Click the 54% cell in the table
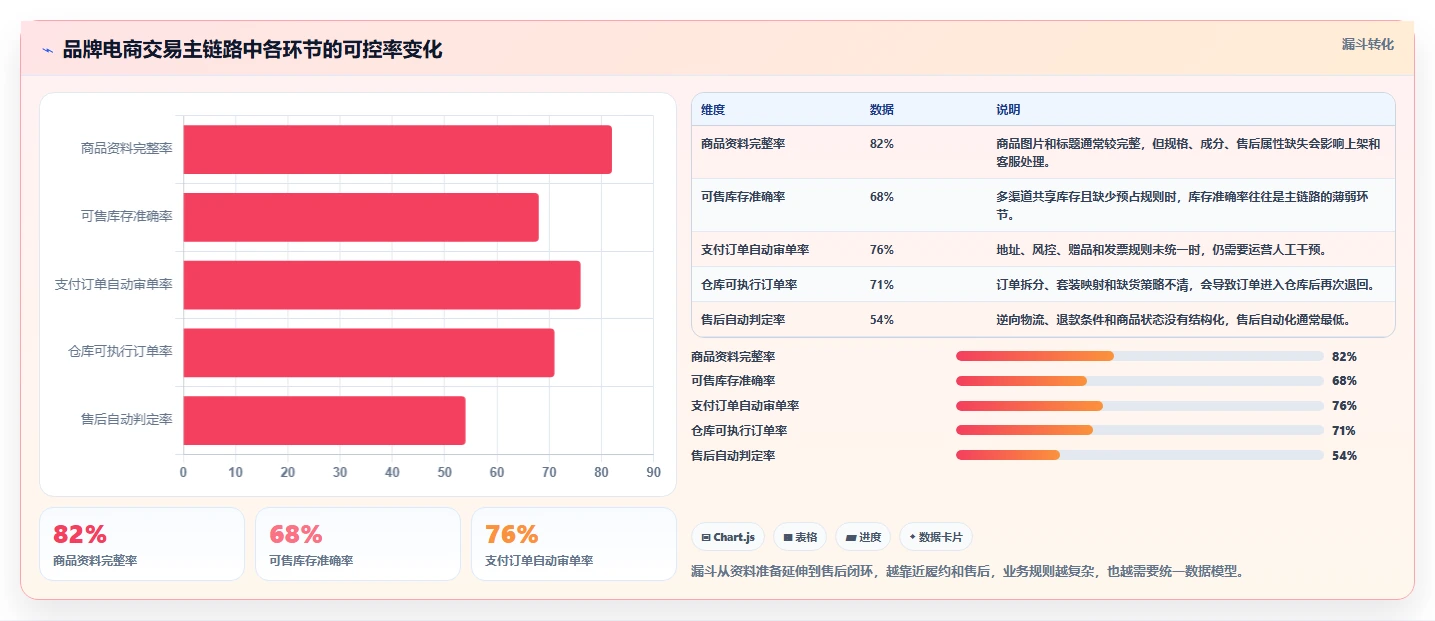The width and height of the screenshot is (1435, 621). click(882, 320)
